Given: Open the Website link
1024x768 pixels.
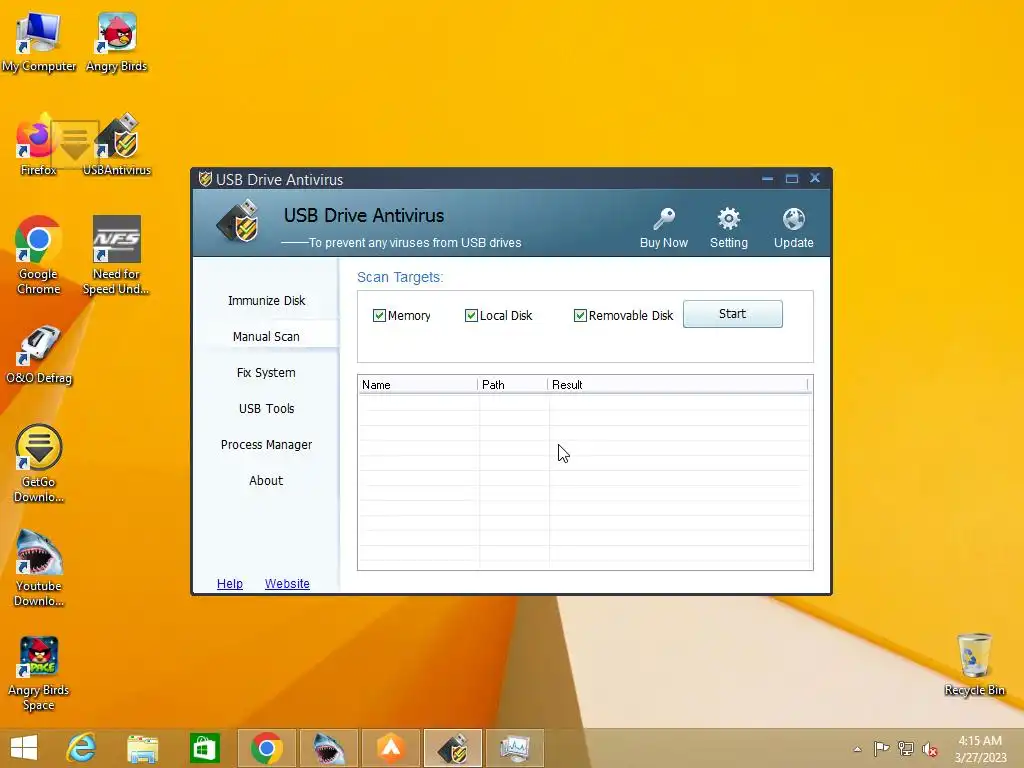Looking at the screenshot, I should [287, 584].
